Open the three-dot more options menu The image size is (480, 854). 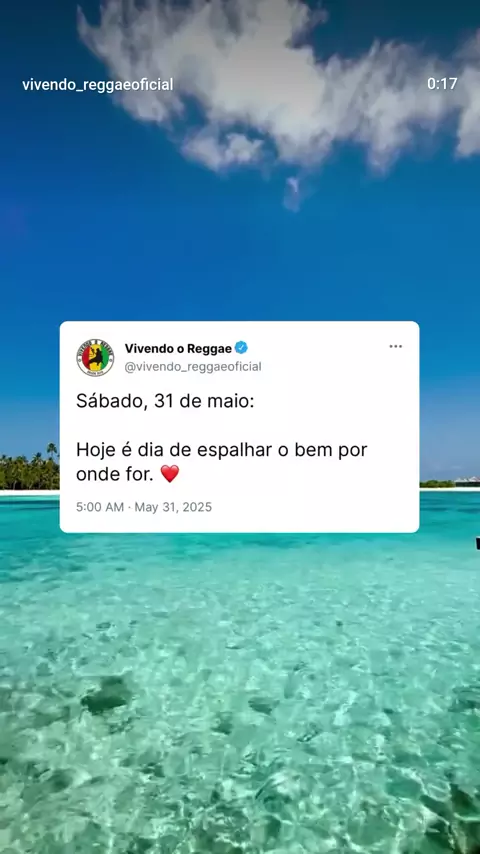(396, 346)
